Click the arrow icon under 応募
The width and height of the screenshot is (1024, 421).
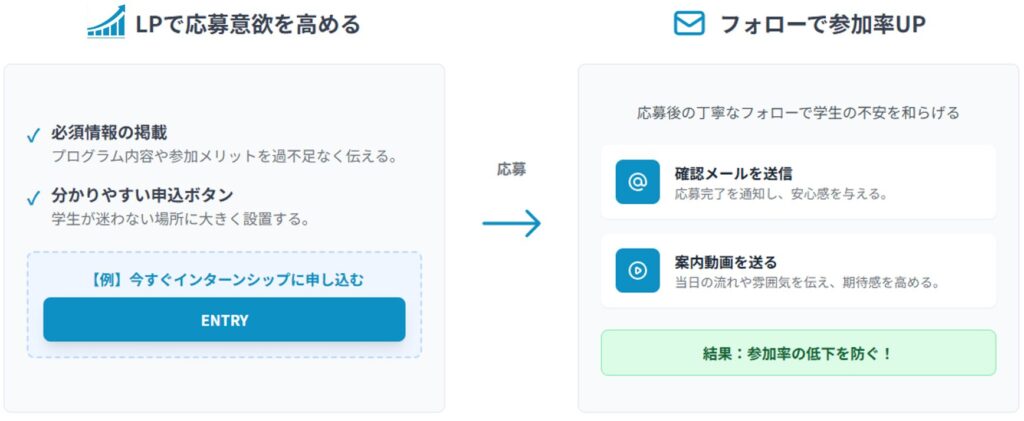[511, 223]
